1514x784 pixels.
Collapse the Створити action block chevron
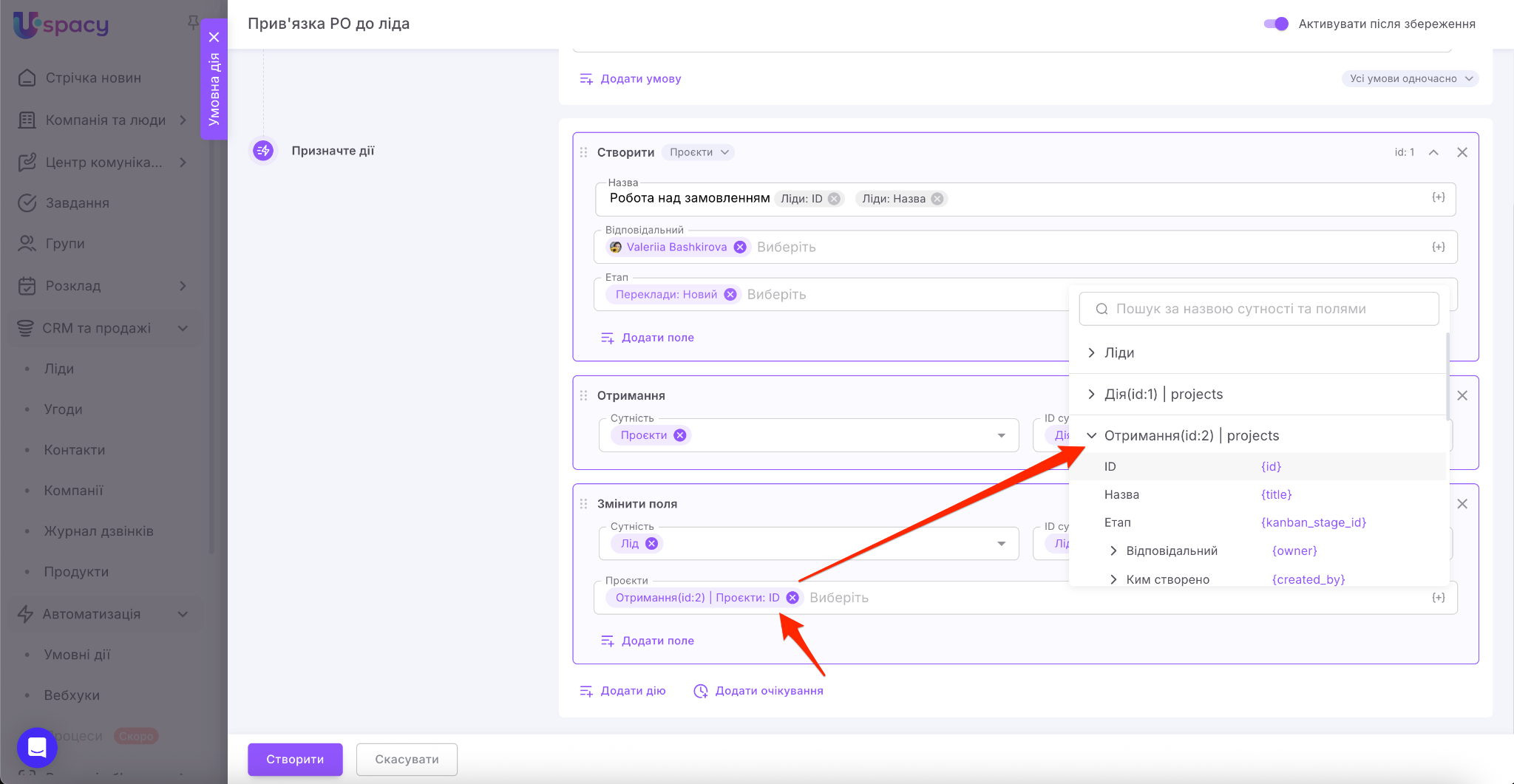click(1433, 152)
